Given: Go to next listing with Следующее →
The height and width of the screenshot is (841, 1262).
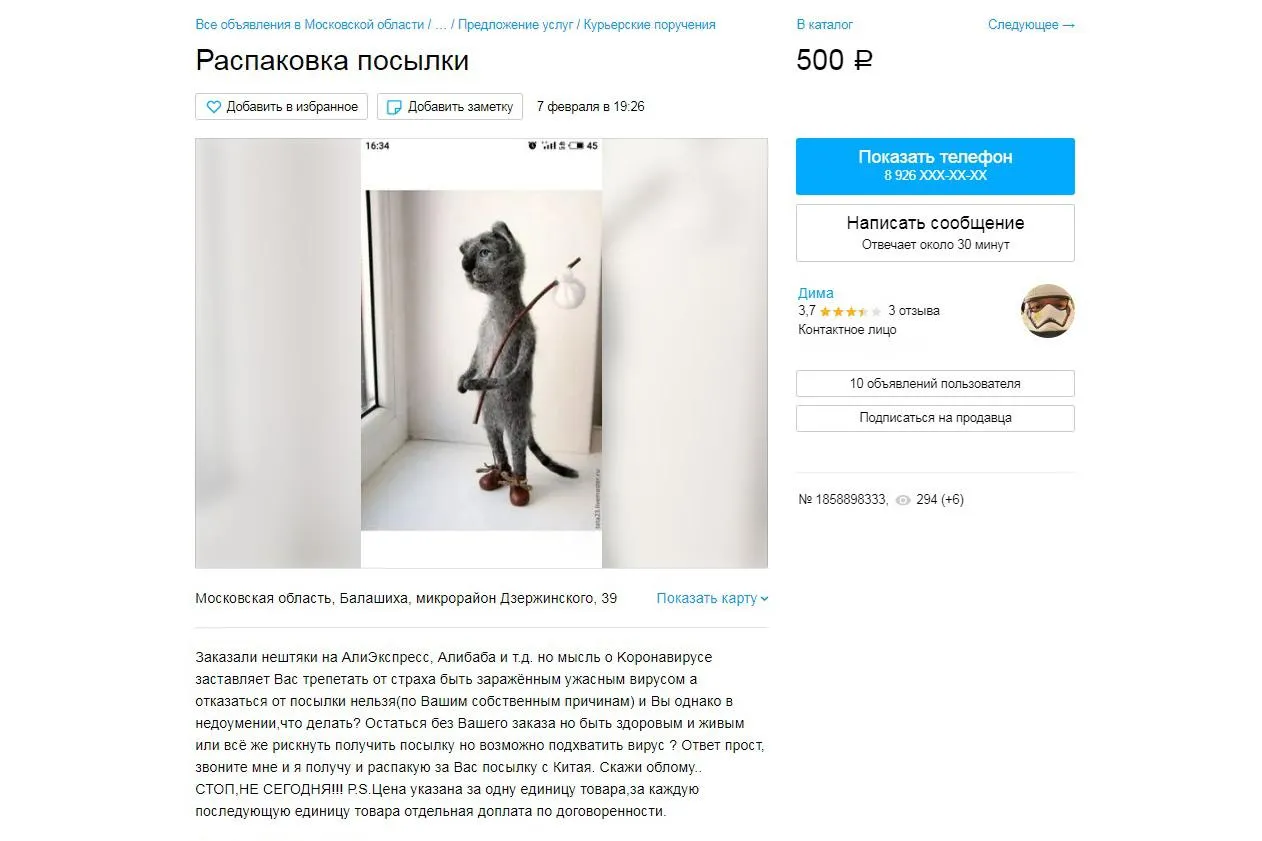Looking at the screenshot, I should click(x=1031, y=24).
